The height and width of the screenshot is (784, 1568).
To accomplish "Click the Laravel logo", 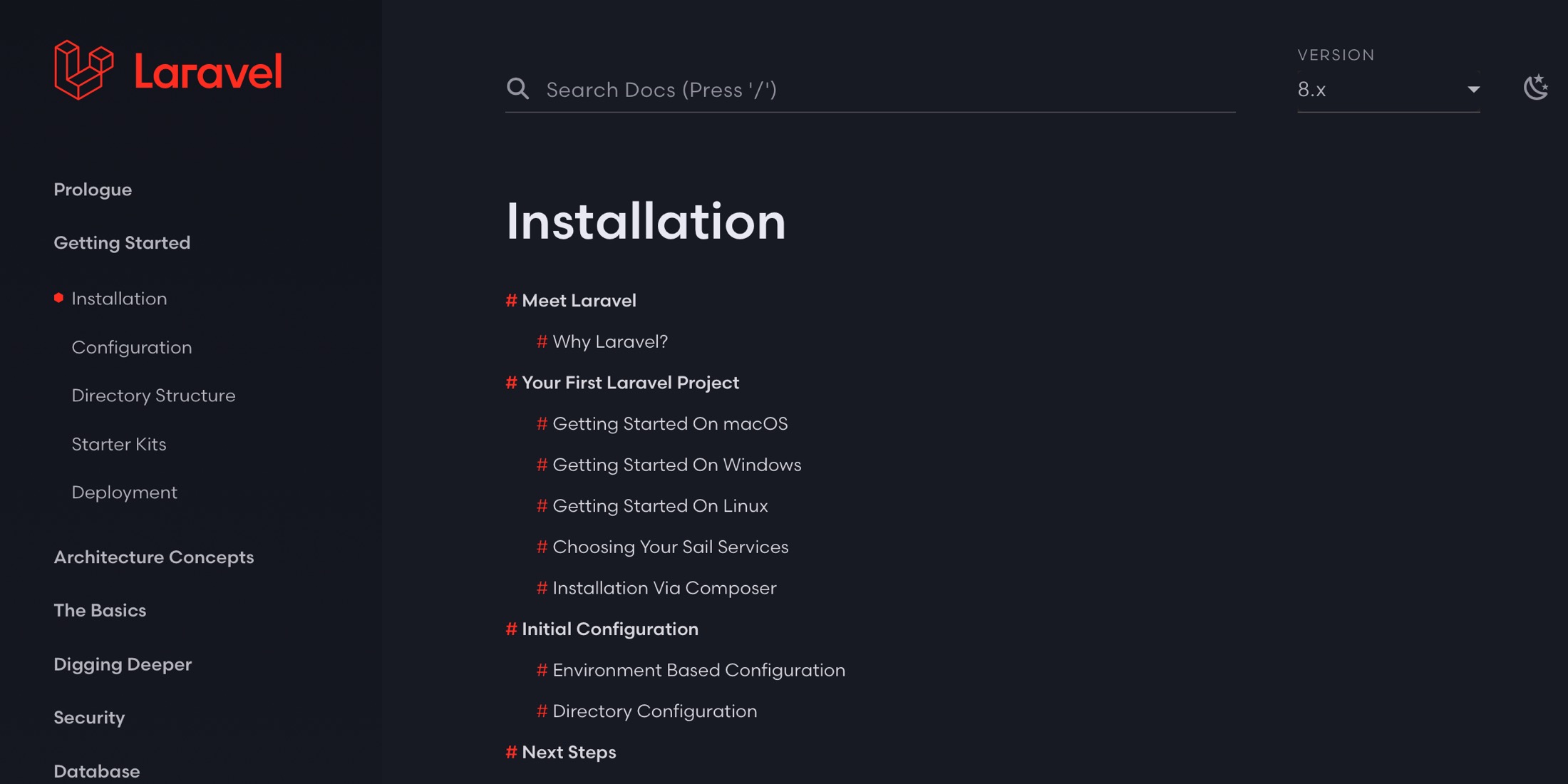I will pyautogui.click(x=167, y=69).
